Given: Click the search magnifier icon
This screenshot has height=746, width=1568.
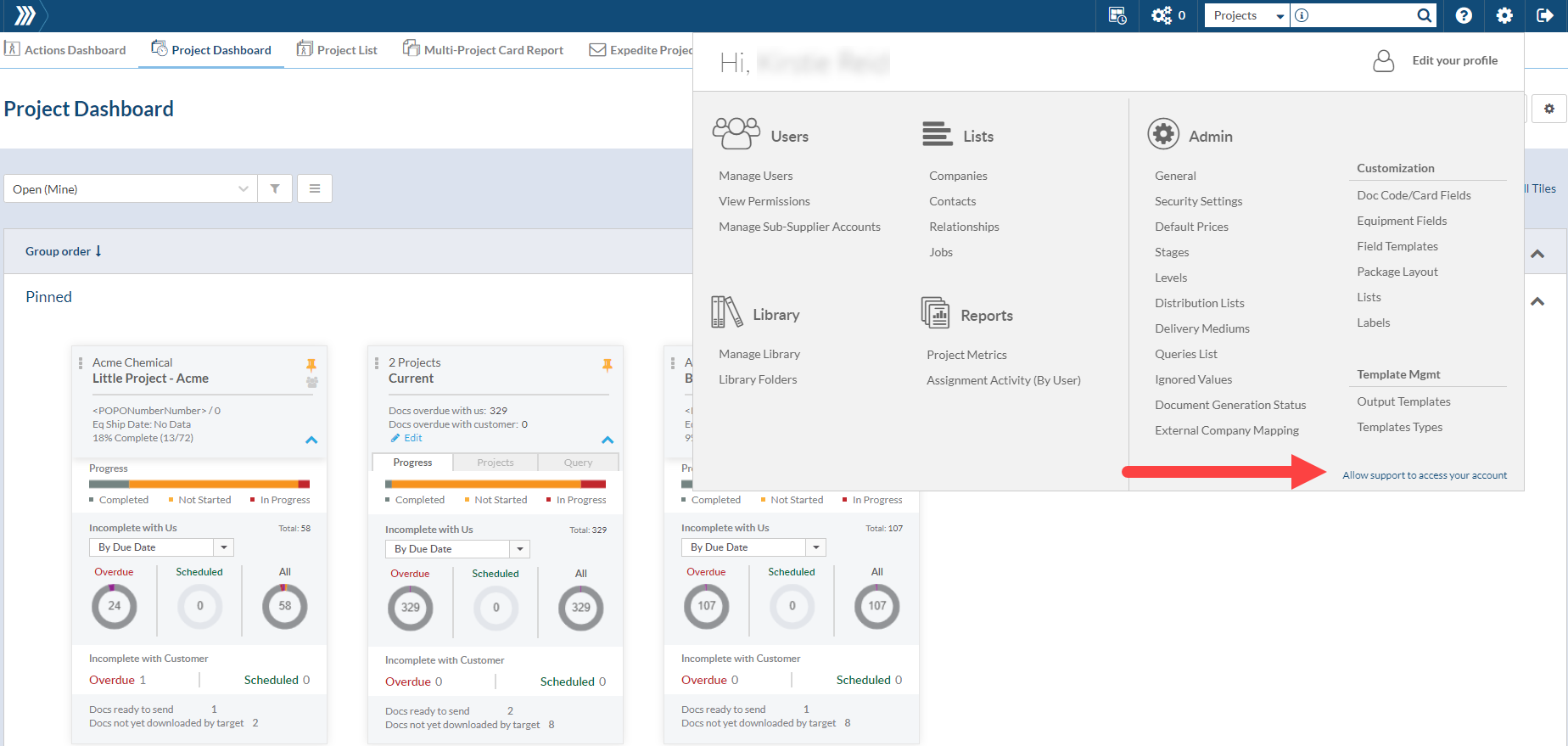Looking at the screenshot, I should 1425,15.
